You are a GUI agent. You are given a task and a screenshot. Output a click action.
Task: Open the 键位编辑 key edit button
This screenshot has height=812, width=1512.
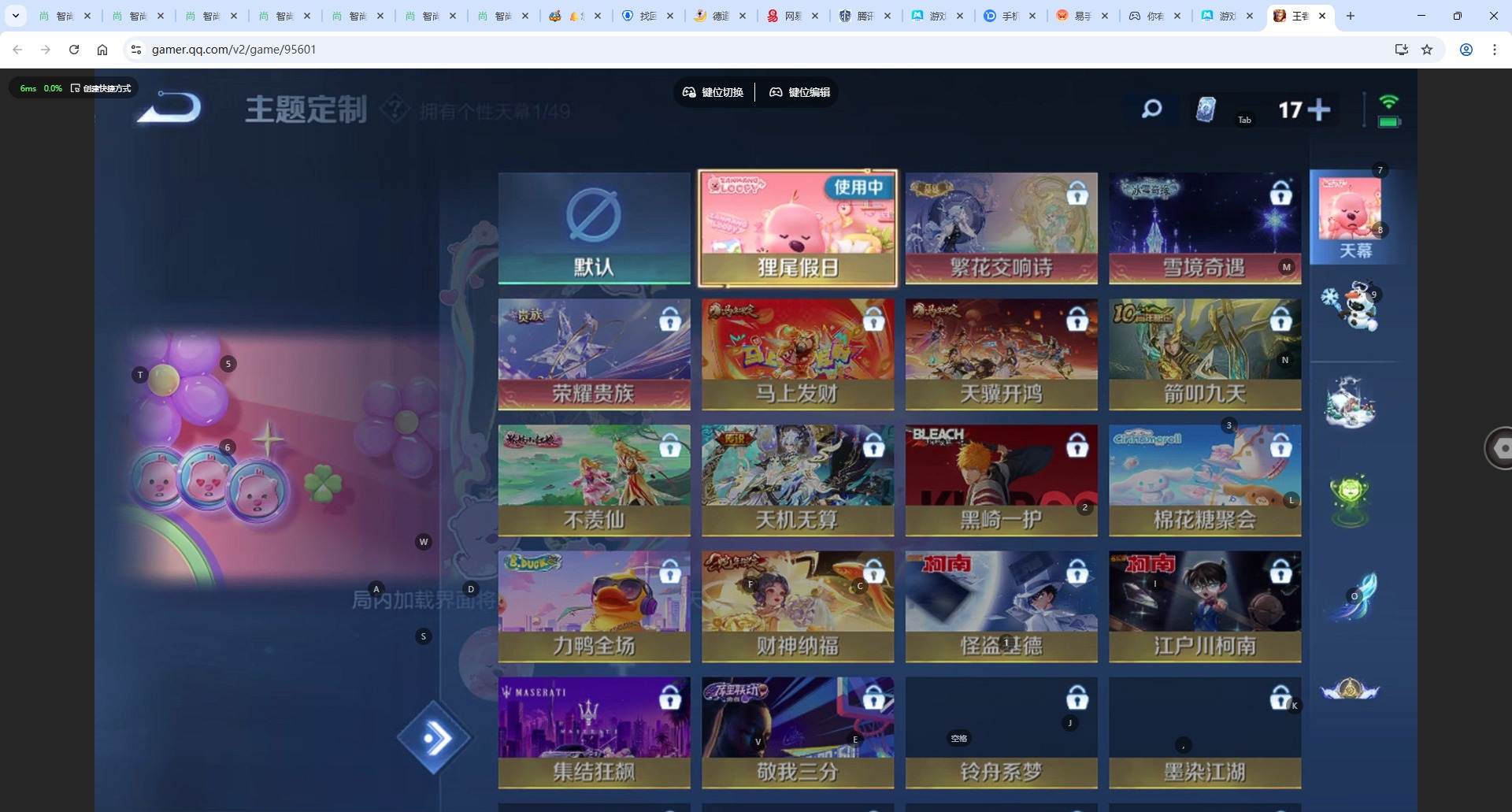[x=799, y=92]
